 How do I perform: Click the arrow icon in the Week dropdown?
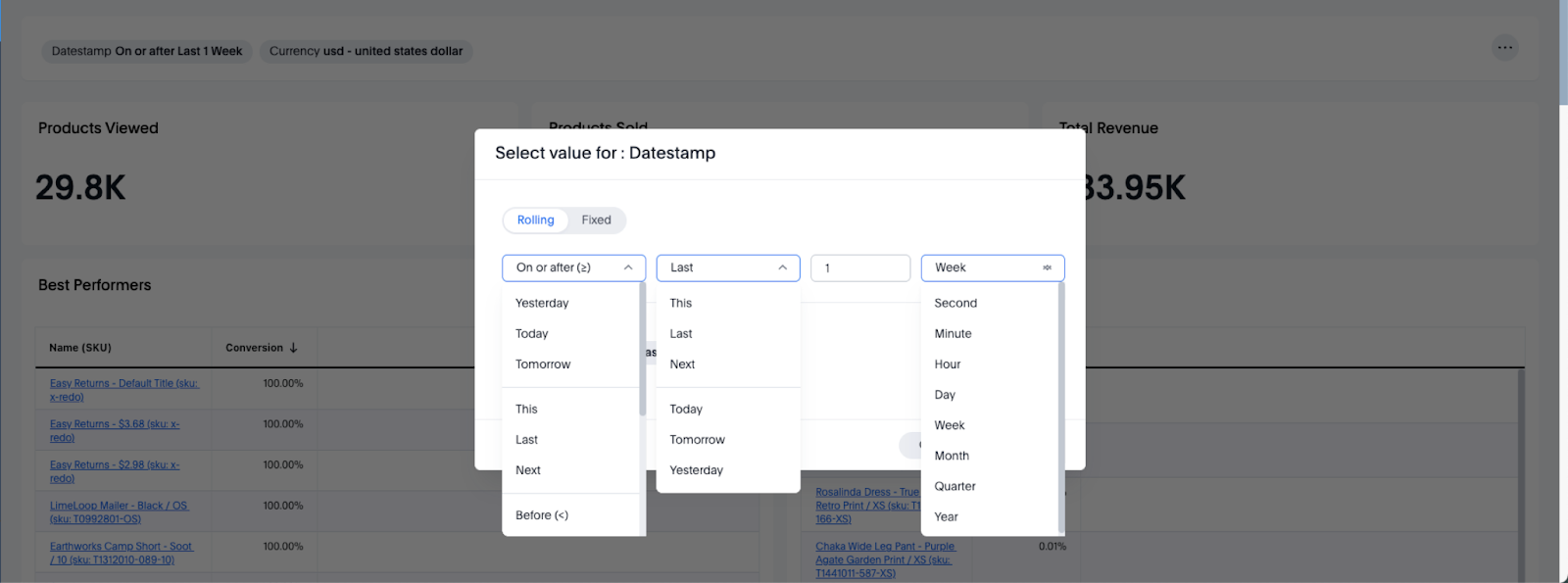pos(1047,267)
